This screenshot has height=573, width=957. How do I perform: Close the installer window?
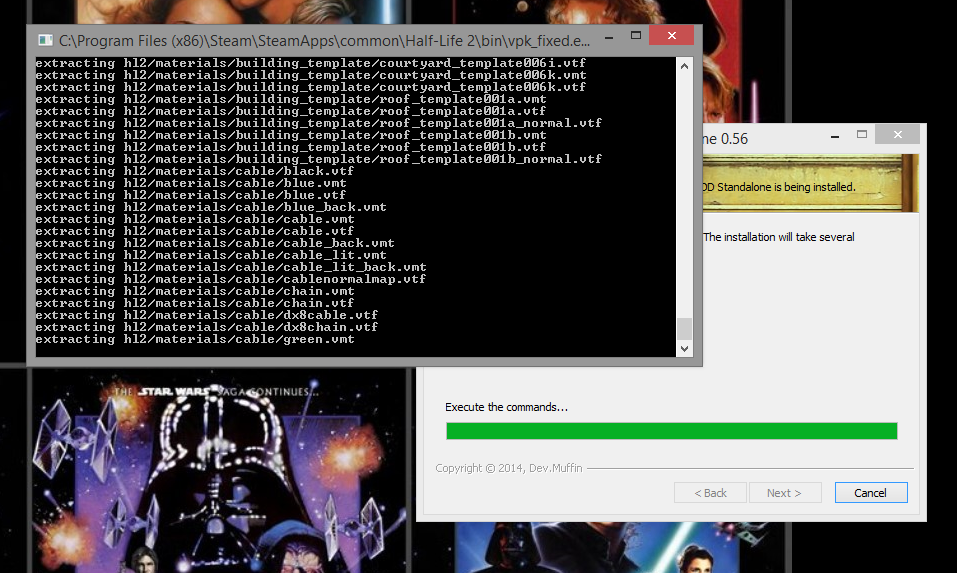point(897,134)
